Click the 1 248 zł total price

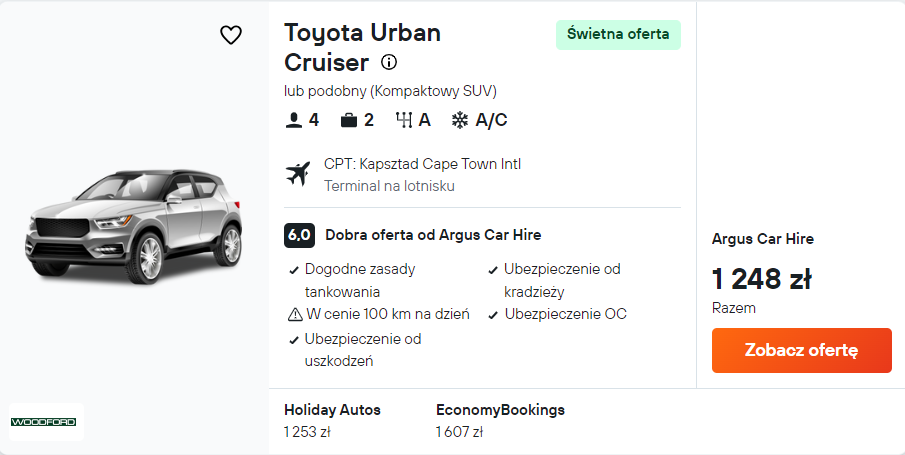pos(761,279)
